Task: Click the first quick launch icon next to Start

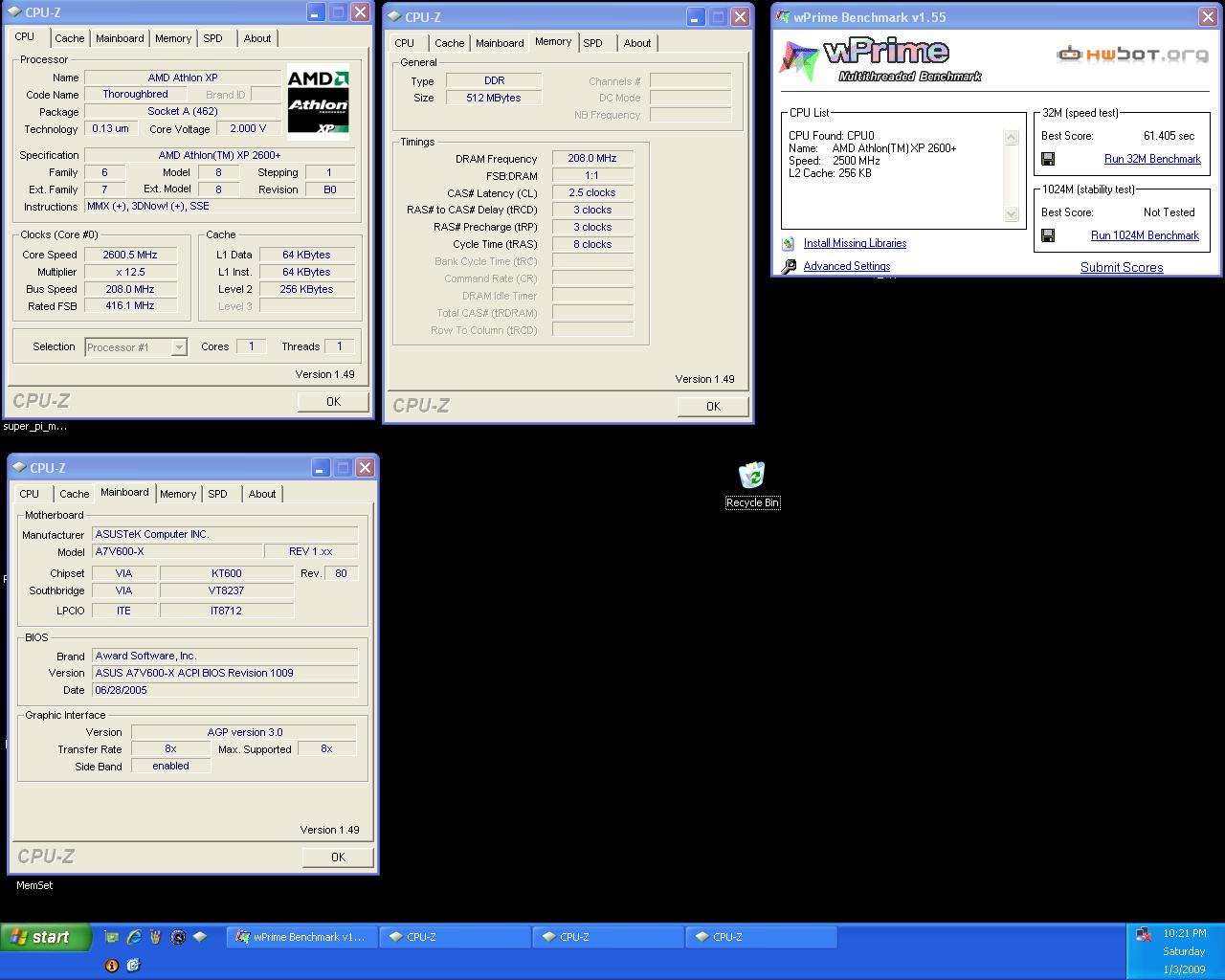Action: click(x=112, y=937)
